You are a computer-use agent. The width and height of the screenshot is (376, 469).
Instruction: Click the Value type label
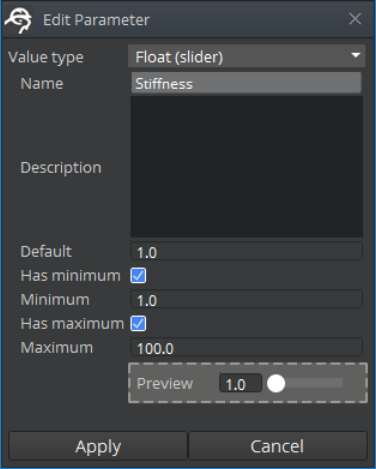tap(46, 57)
